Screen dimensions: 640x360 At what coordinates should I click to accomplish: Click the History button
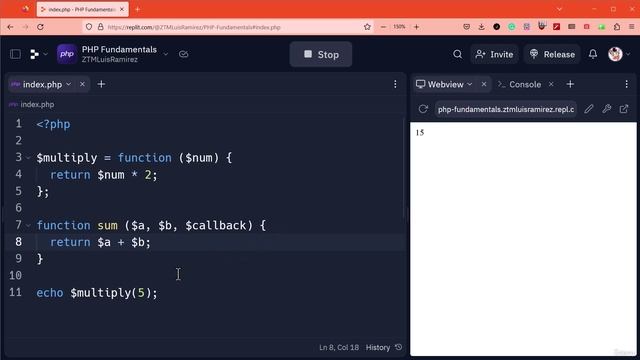tap(384, 347)
